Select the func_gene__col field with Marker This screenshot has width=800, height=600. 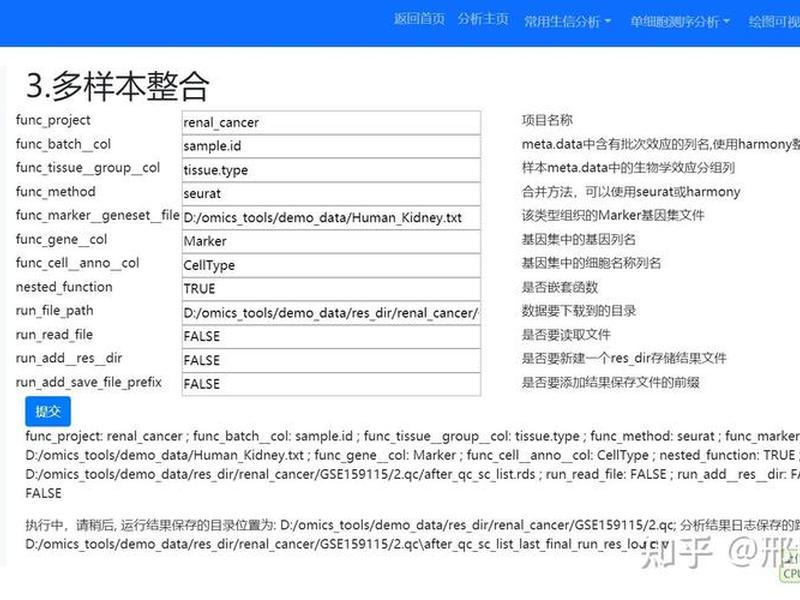[331, 241]
